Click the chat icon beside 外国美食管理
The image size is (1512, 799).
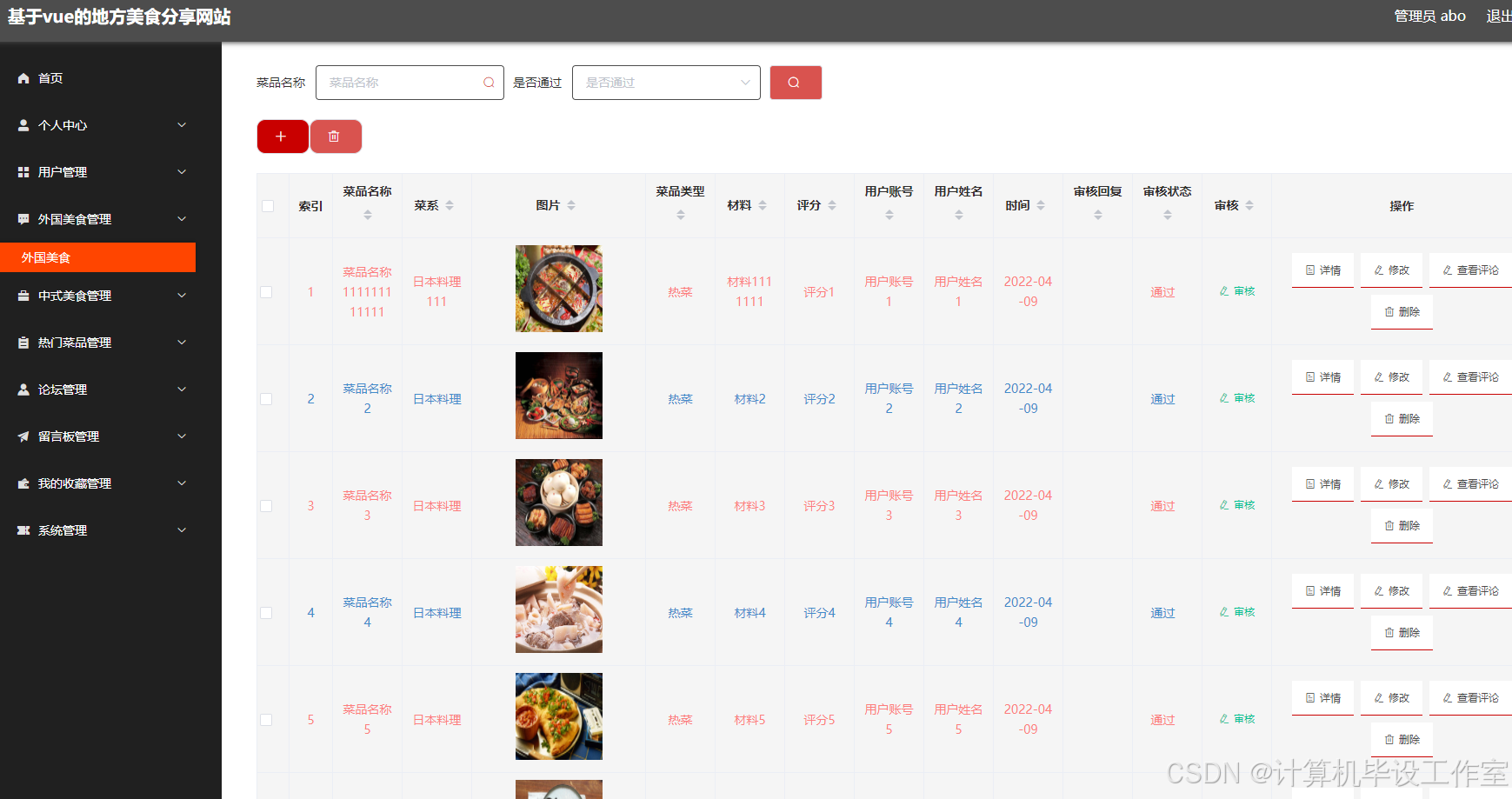[x=23, y=219]
